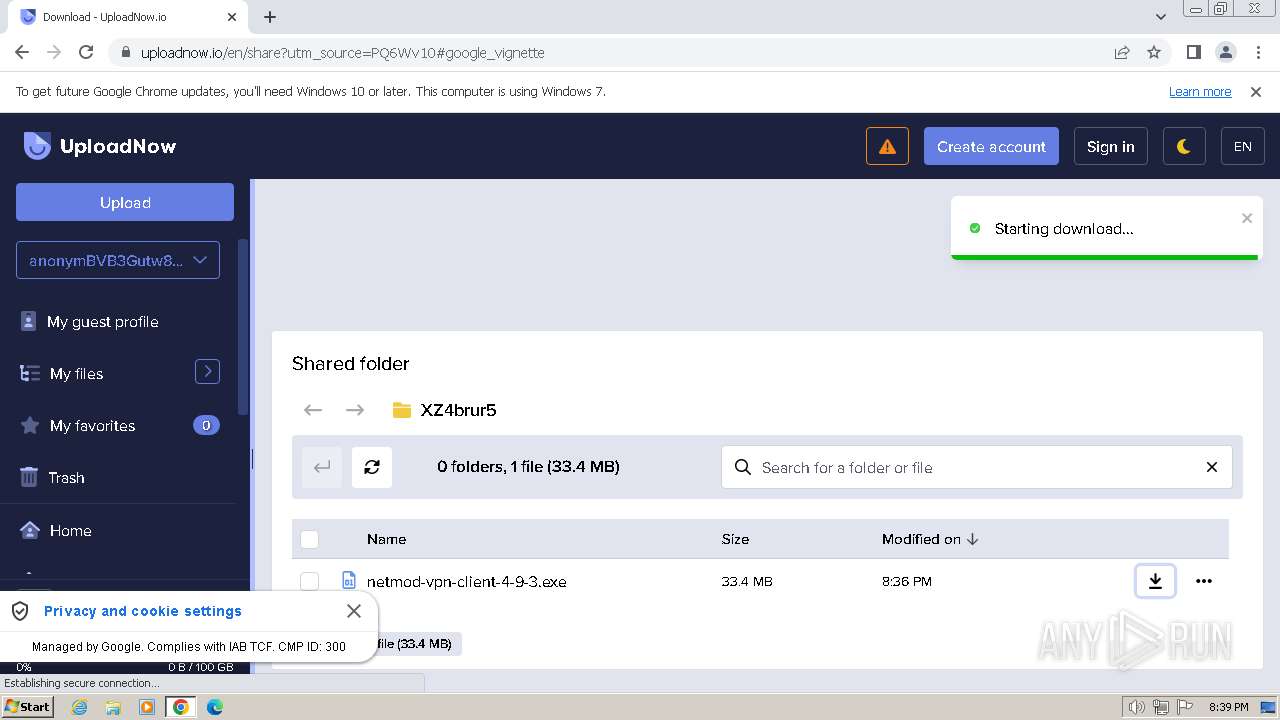Refresh the shared folder listing
1280x720 pixels.
(372, 467)
